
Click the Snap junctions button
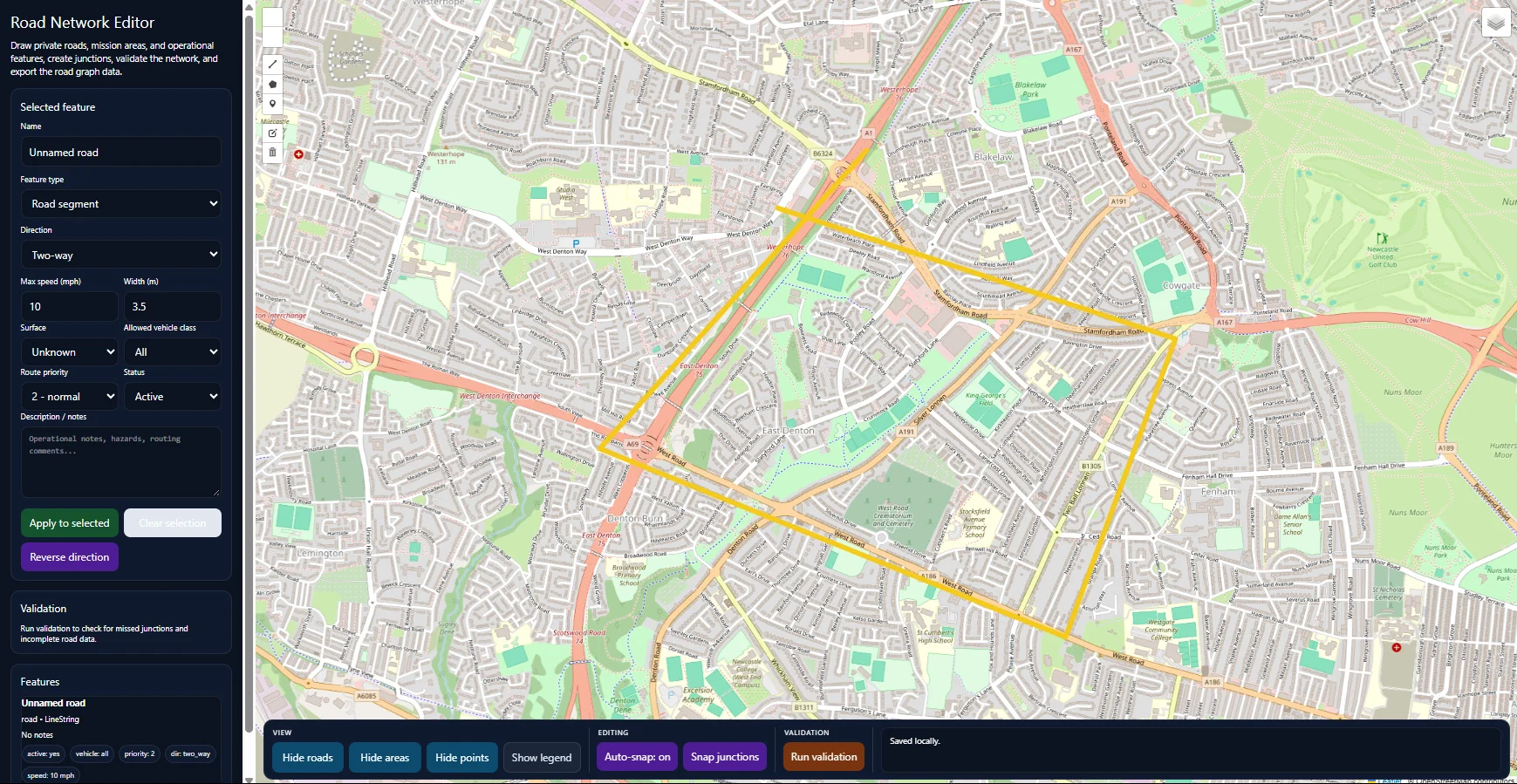725,757
